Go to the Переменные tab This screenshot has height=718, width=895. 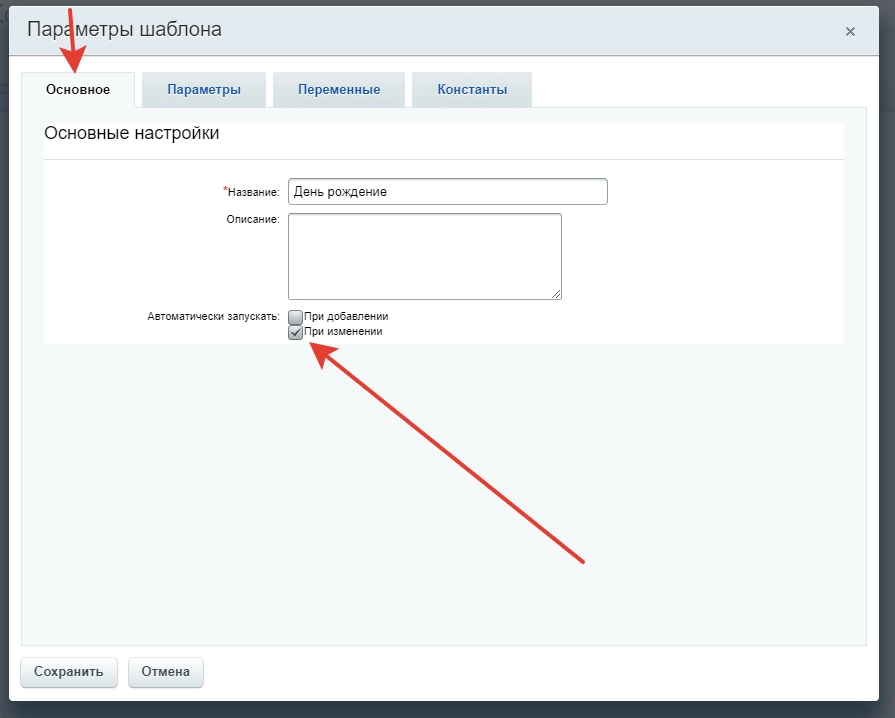339,90
